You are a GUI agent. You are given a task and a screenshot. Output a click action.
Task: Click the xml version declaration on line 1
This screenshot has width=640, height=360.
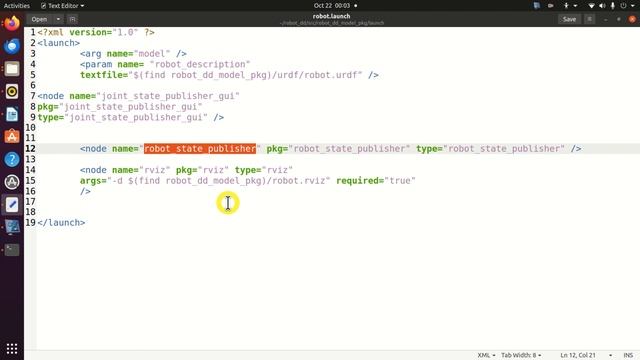point(96,32)
